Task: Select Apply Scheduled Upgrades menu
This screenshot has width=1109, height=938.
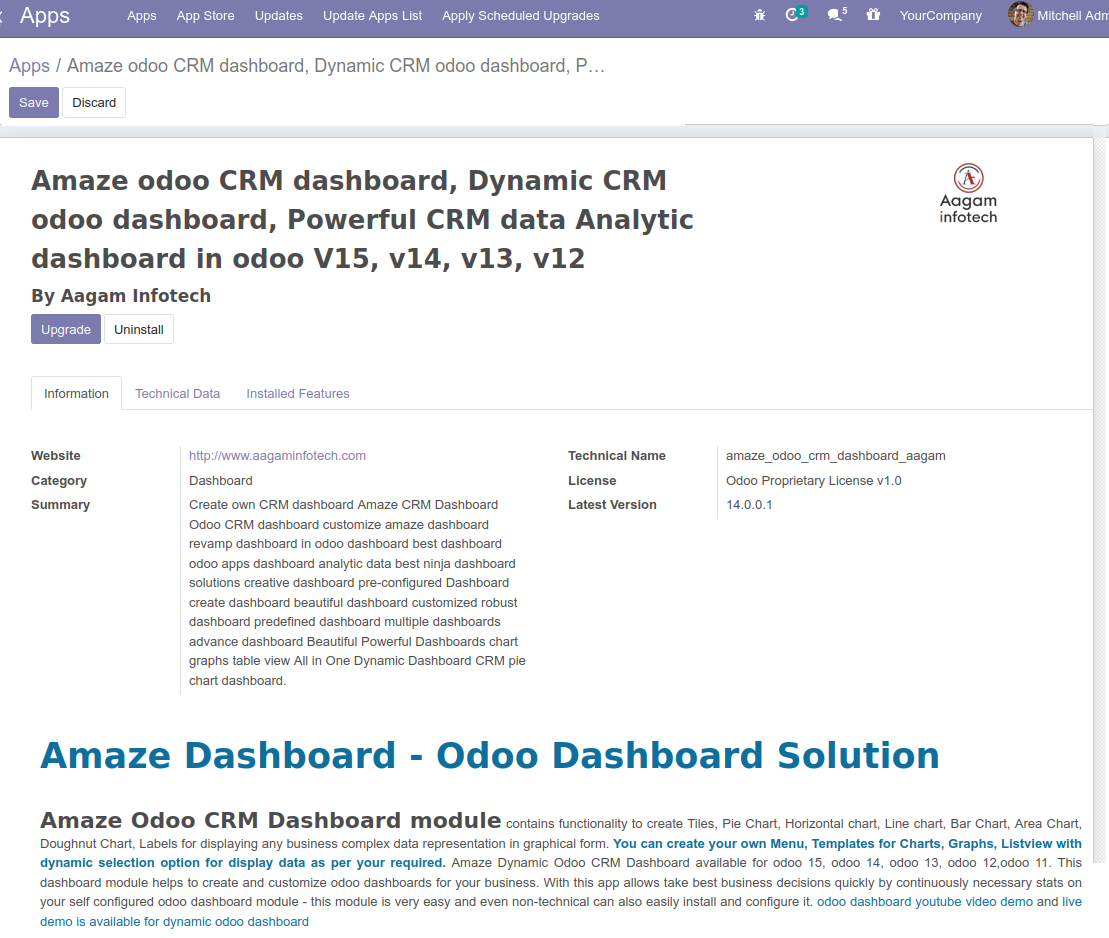Action: click(521, 16)
